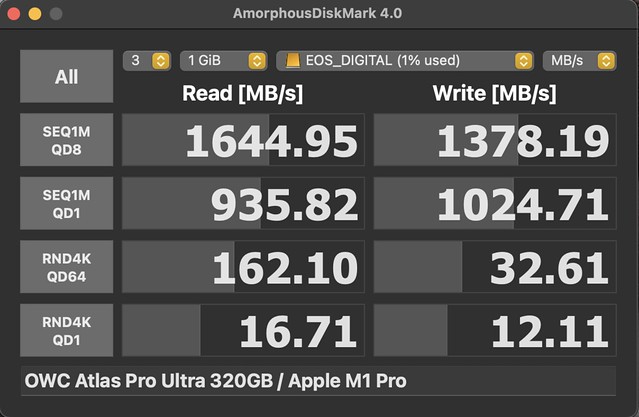Open the 1 GiB test size dropdown
This screenshot has width=639, height=417.
[x=223, y=61]
